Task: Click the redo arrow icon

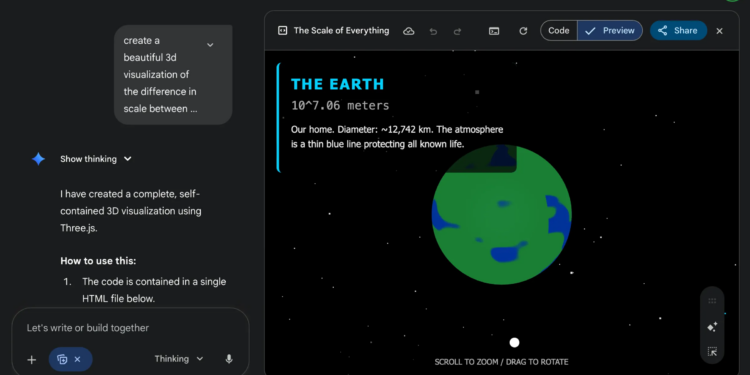Action: (457, 31)
